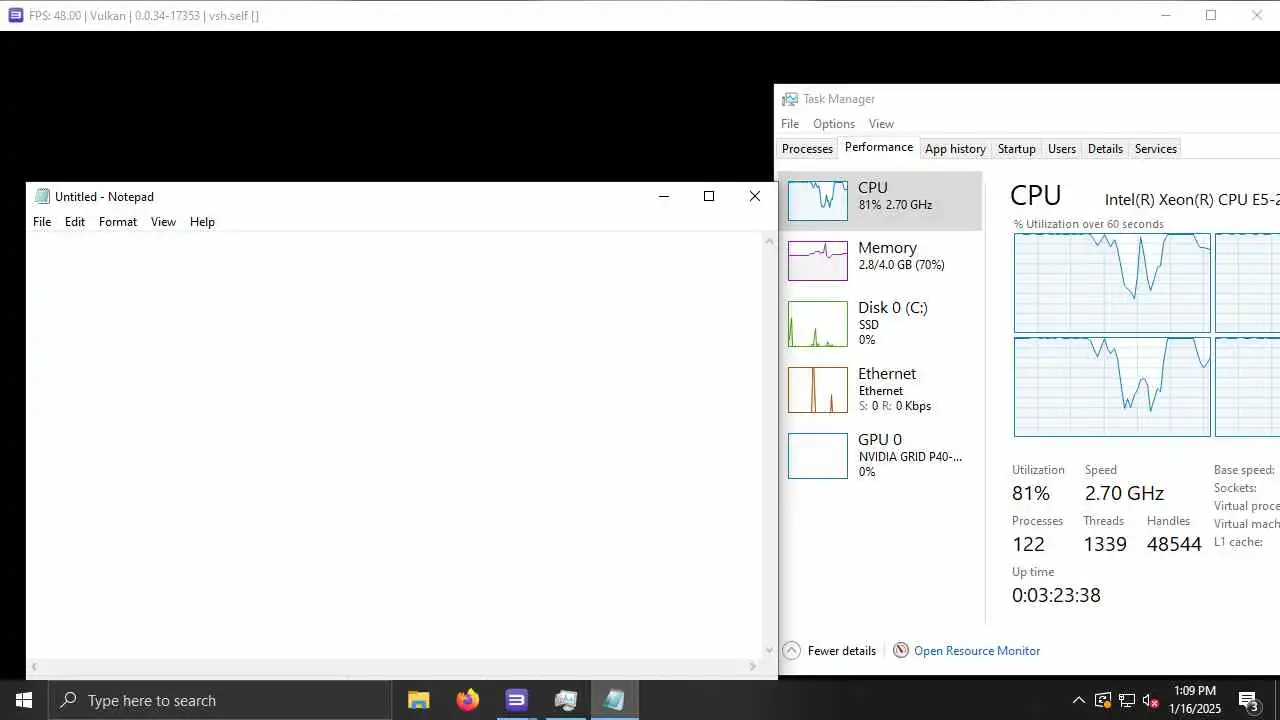Click the handles count 48544
This screenshot has height=720, width=1280.
1174,544
